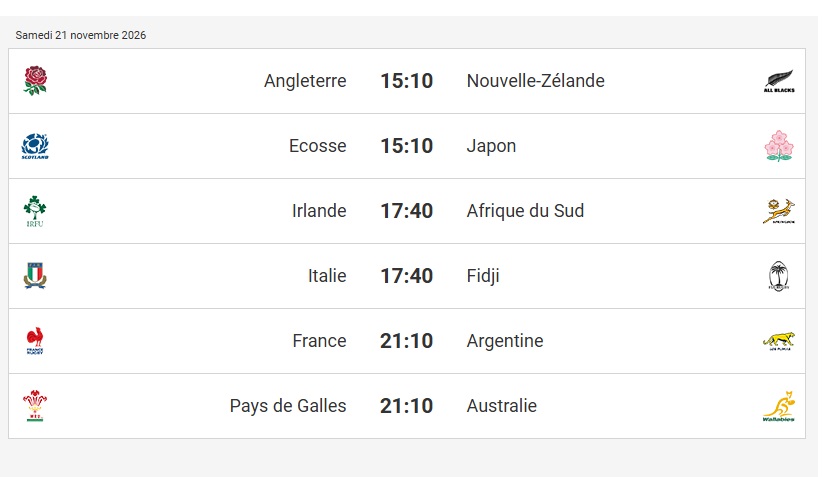Select the Wallabies kangaroo logo
Screen dimensions: 829x477
(779, 406)
